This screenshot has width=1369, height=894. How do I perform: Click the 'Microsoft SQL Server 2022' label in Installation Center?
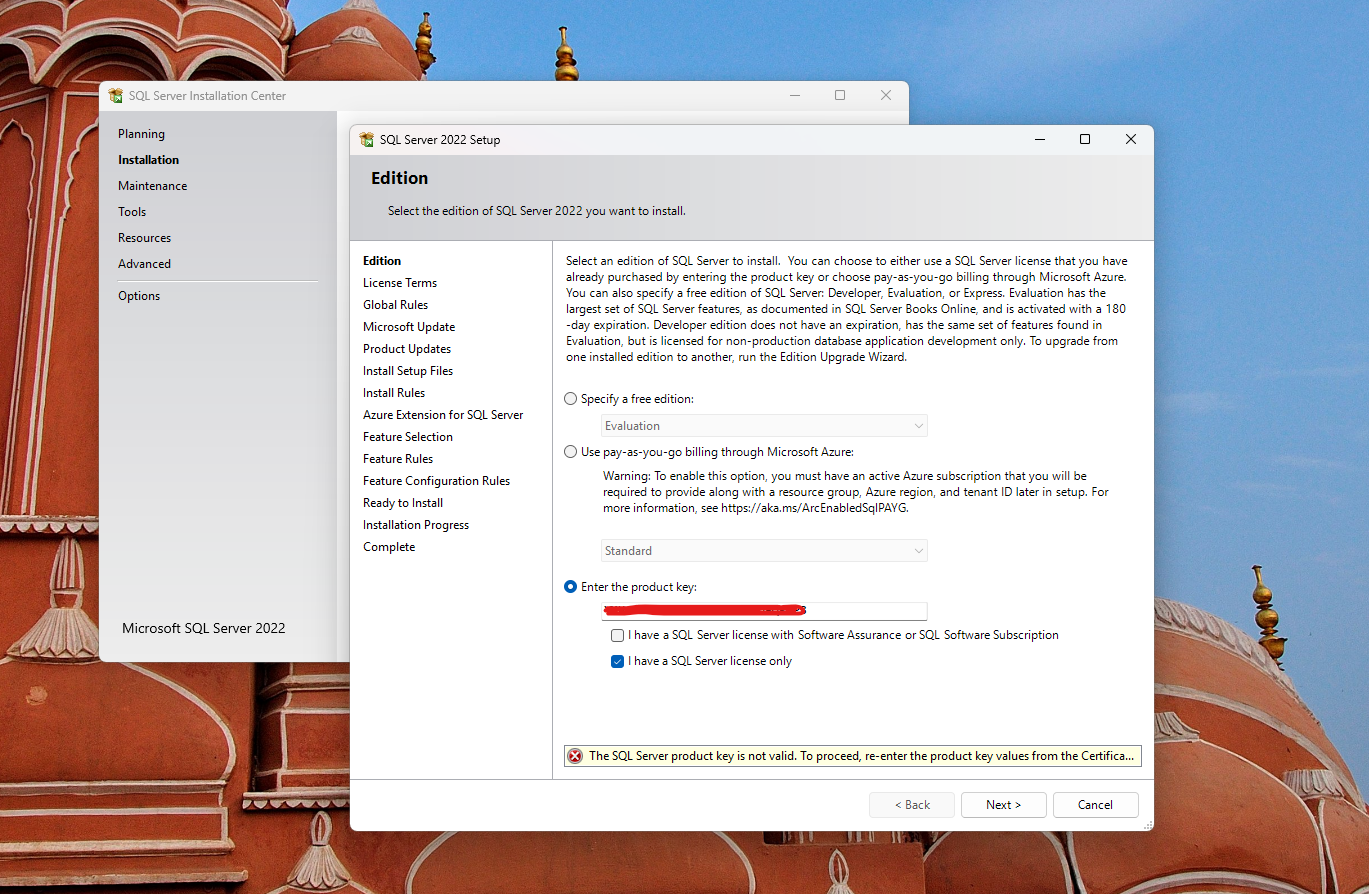click(x=204, y=628)
